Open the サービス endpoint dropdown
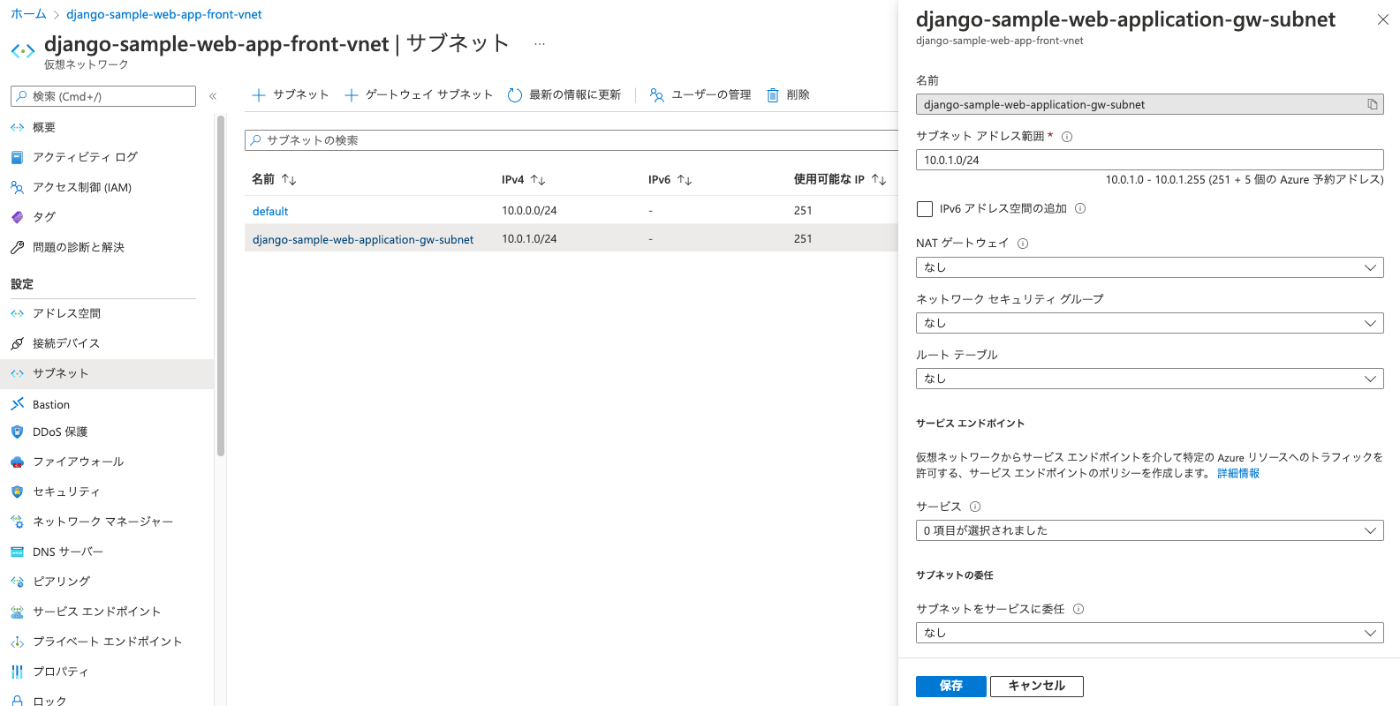The width and height of the screenshot is (1400, 706). pyautogui.click(x=1150, y=531)
